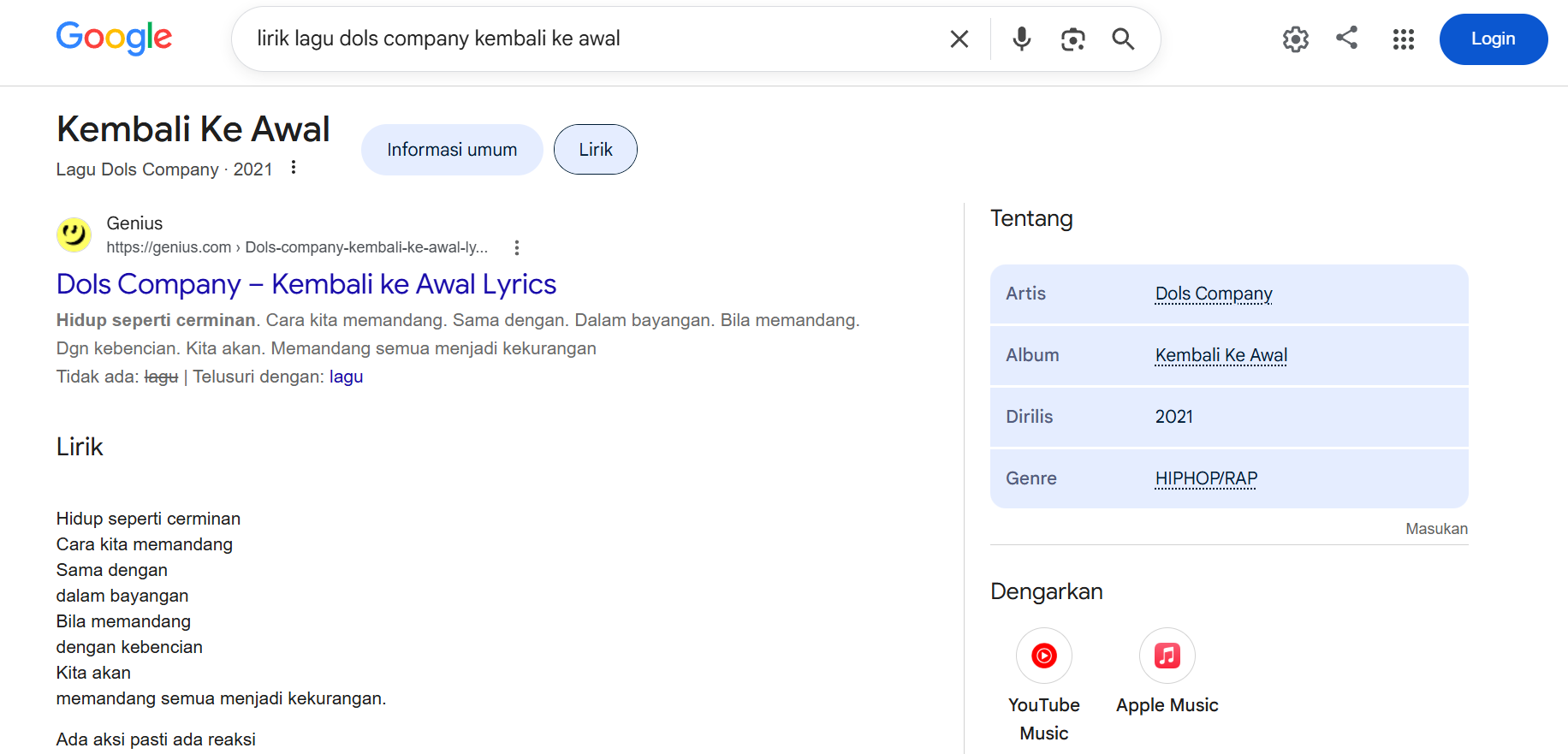
Task: Switch to the Informasi umum tab
Action: pyautogui.click(x=452, y=150)
